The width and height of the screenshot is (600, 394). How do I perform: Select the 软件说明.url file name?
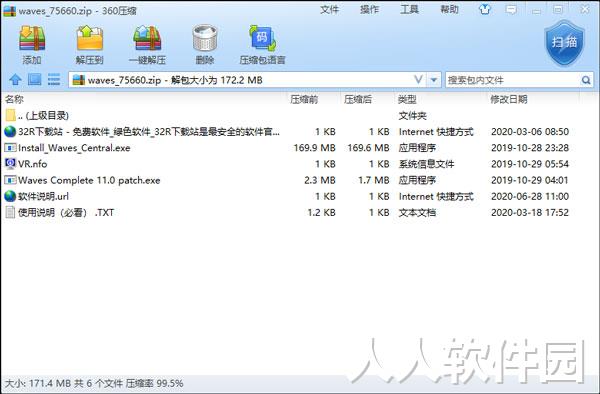click(x=43, y=197)
